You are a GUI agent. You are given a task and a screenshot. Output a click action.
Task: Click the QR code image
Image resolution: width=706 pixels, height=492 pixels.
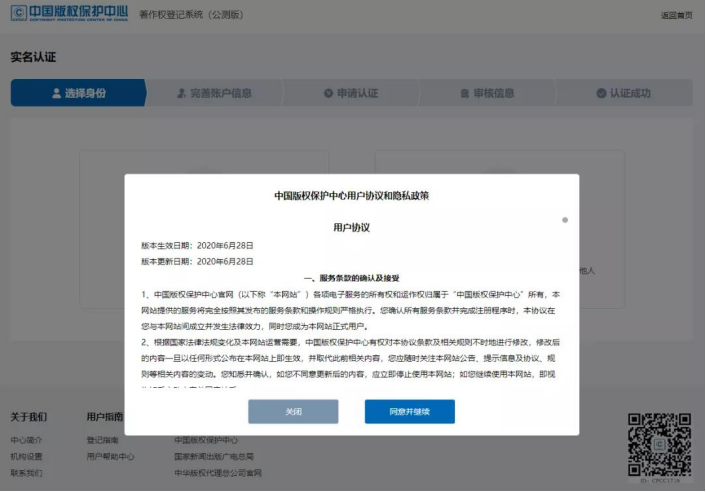(660, 445)
